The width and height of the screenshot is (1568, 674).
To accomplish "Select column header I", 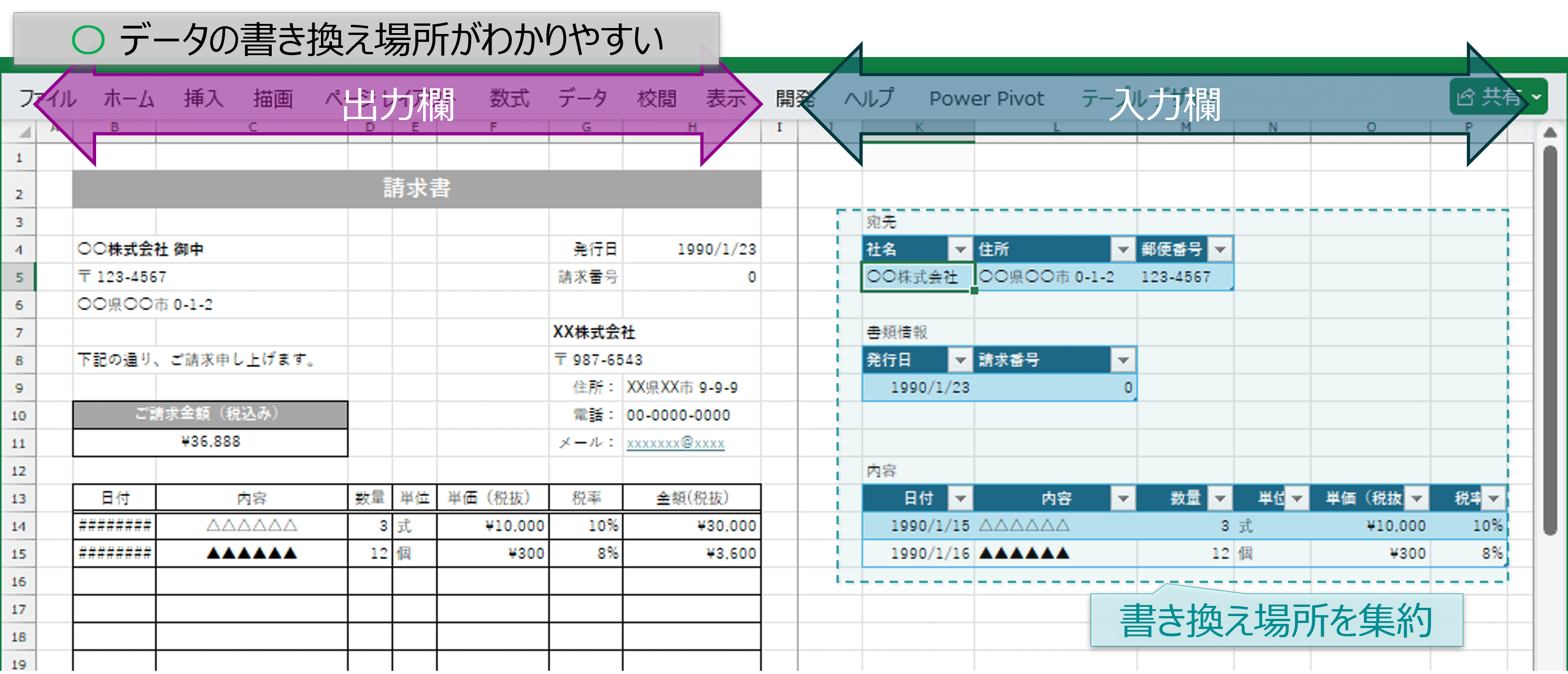I will click(779, 127).
